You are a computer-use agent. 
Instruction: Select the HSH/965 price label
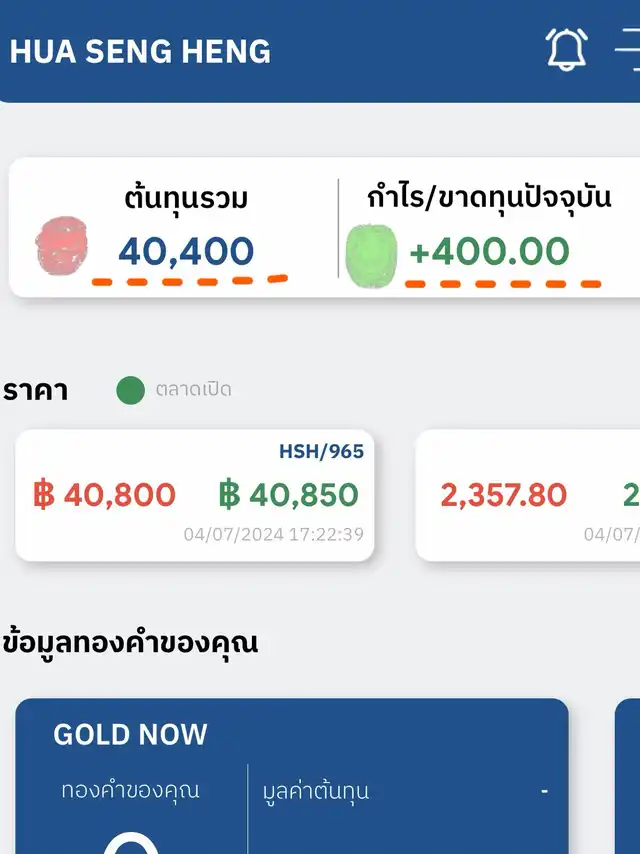321,452
